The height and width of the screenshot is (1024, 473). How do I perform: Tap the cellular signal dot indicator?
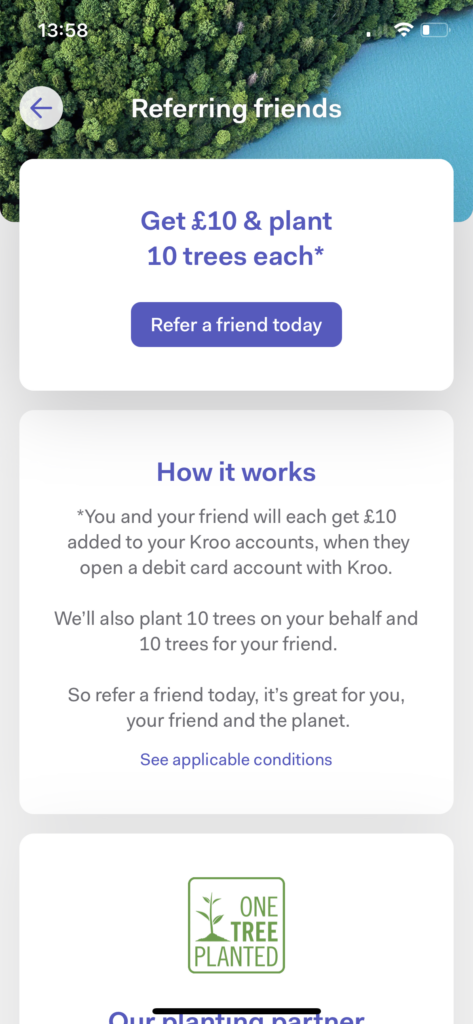369,33
